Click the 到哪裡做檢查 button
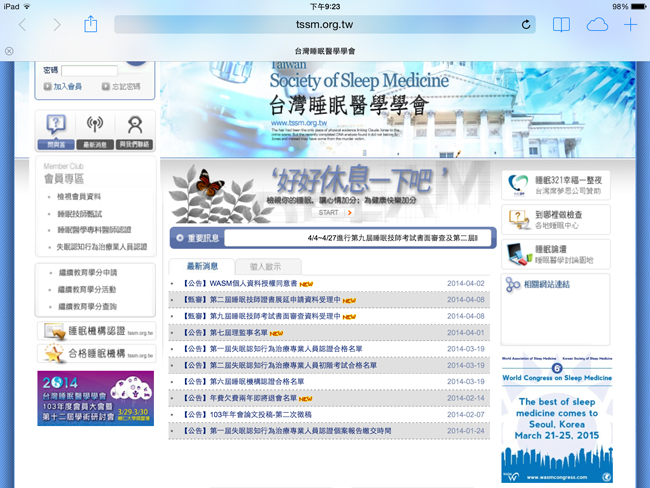 [x=555, y=220]
